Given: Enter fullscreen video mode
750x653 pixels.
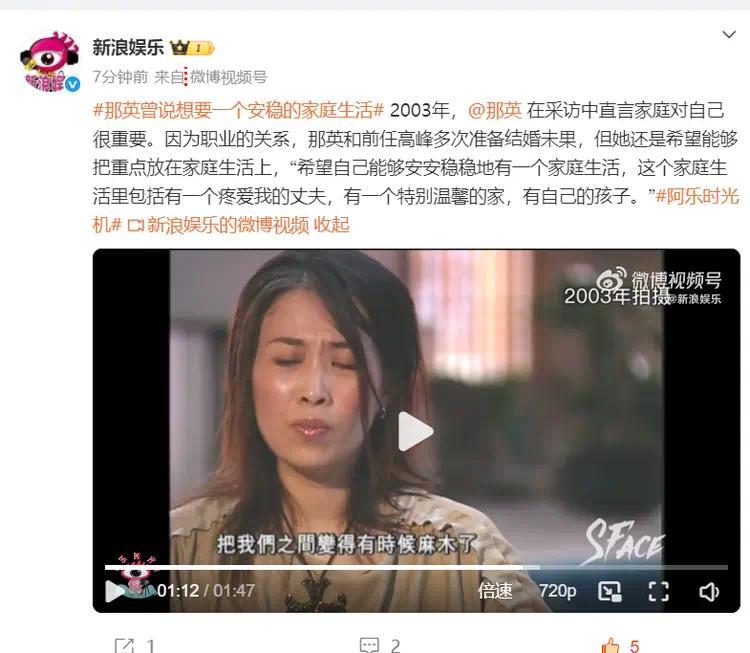Looking at the screenshot, I should pyautogui.click(x=659, y=592).
